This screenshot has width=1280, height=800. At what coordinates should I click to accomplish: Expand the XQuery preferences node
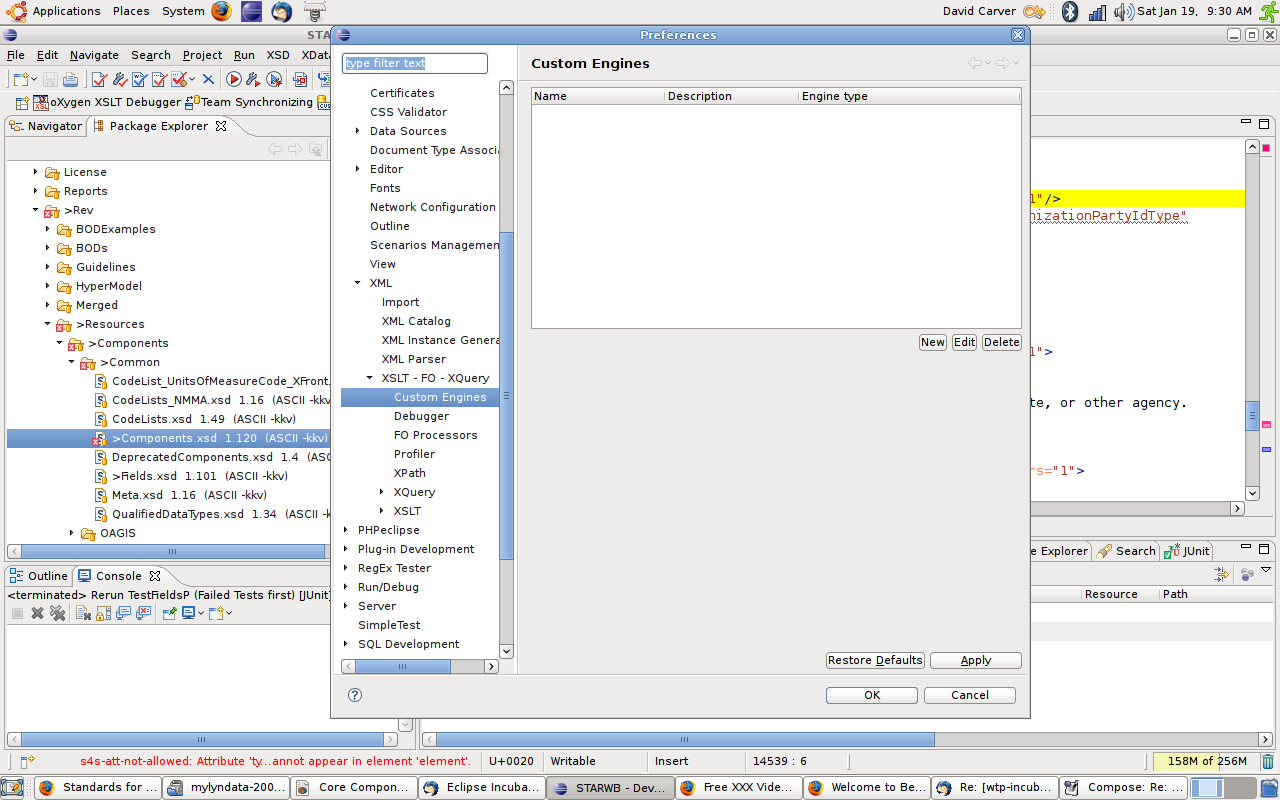(382, 492)
